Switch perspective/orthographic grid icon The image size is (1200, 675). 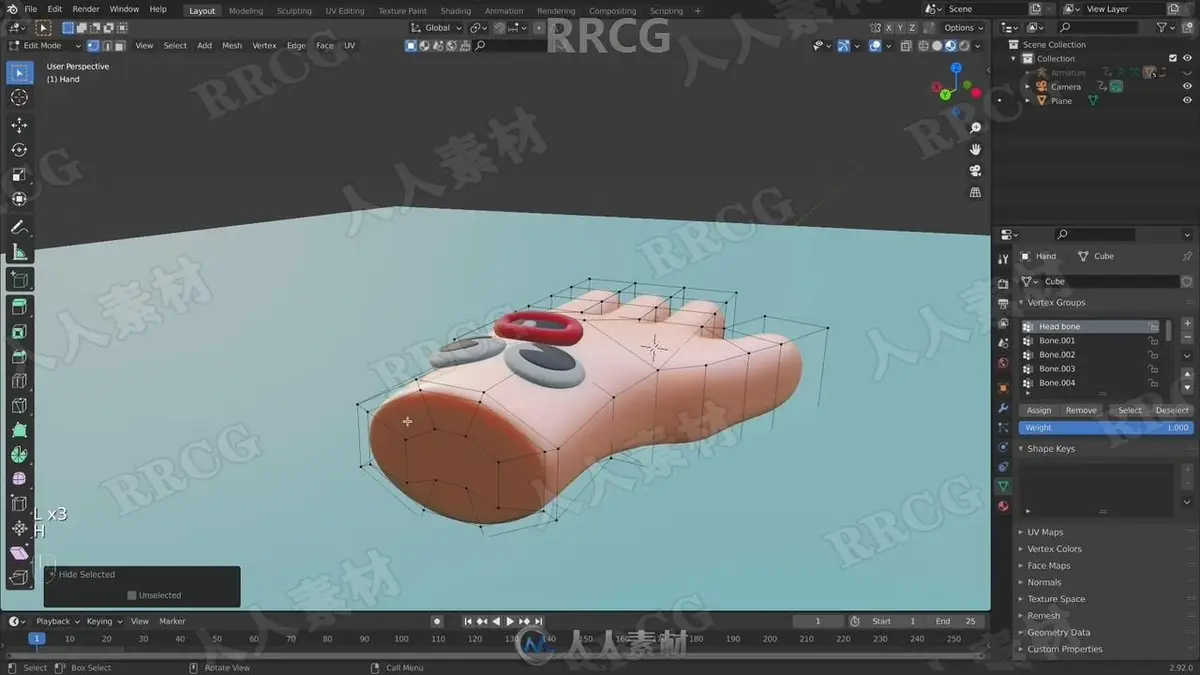pyautogui.click(x=976, y=193)
